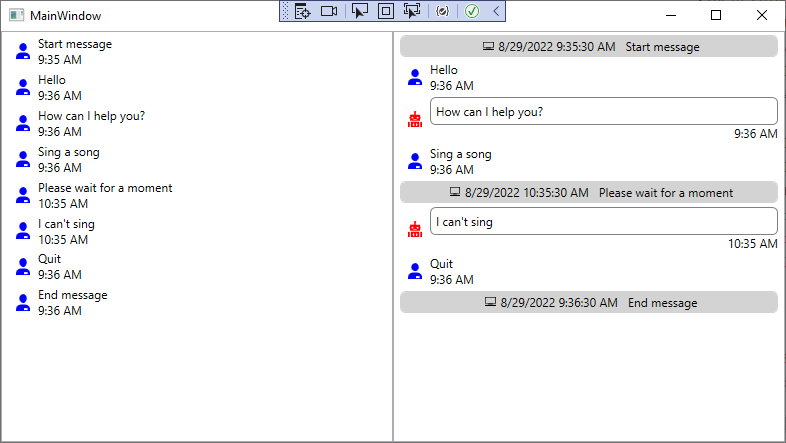Click user avatar next to left-pane Hello

(x=23, y=87)
